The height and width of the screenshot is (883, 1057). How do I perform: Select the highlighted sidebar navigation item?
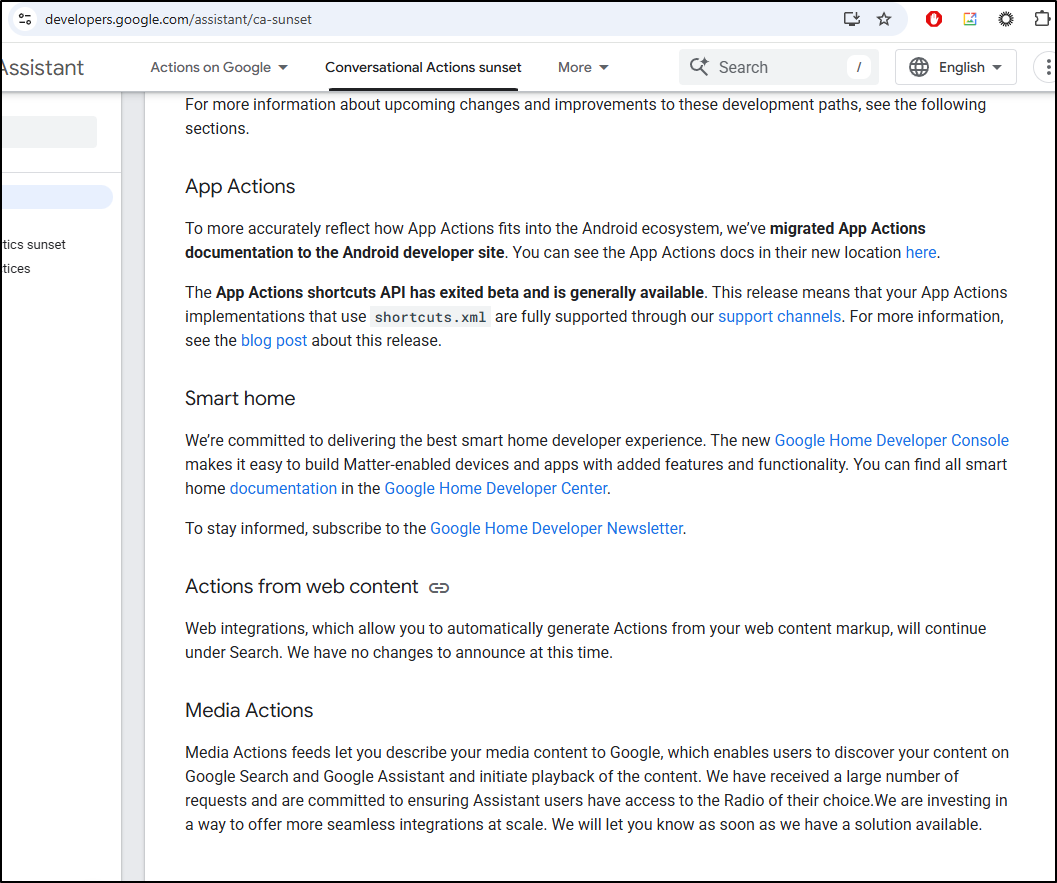click(x=57, y=197)
